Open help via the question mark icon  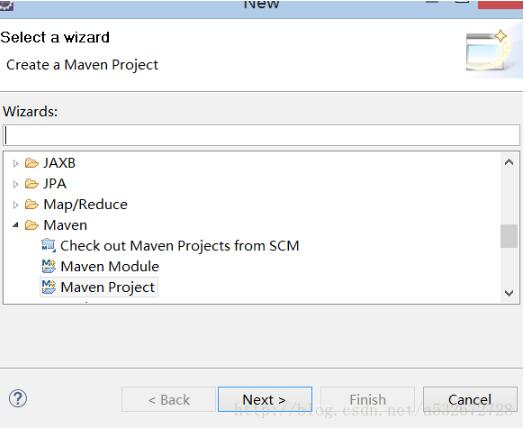coord(18,398)
